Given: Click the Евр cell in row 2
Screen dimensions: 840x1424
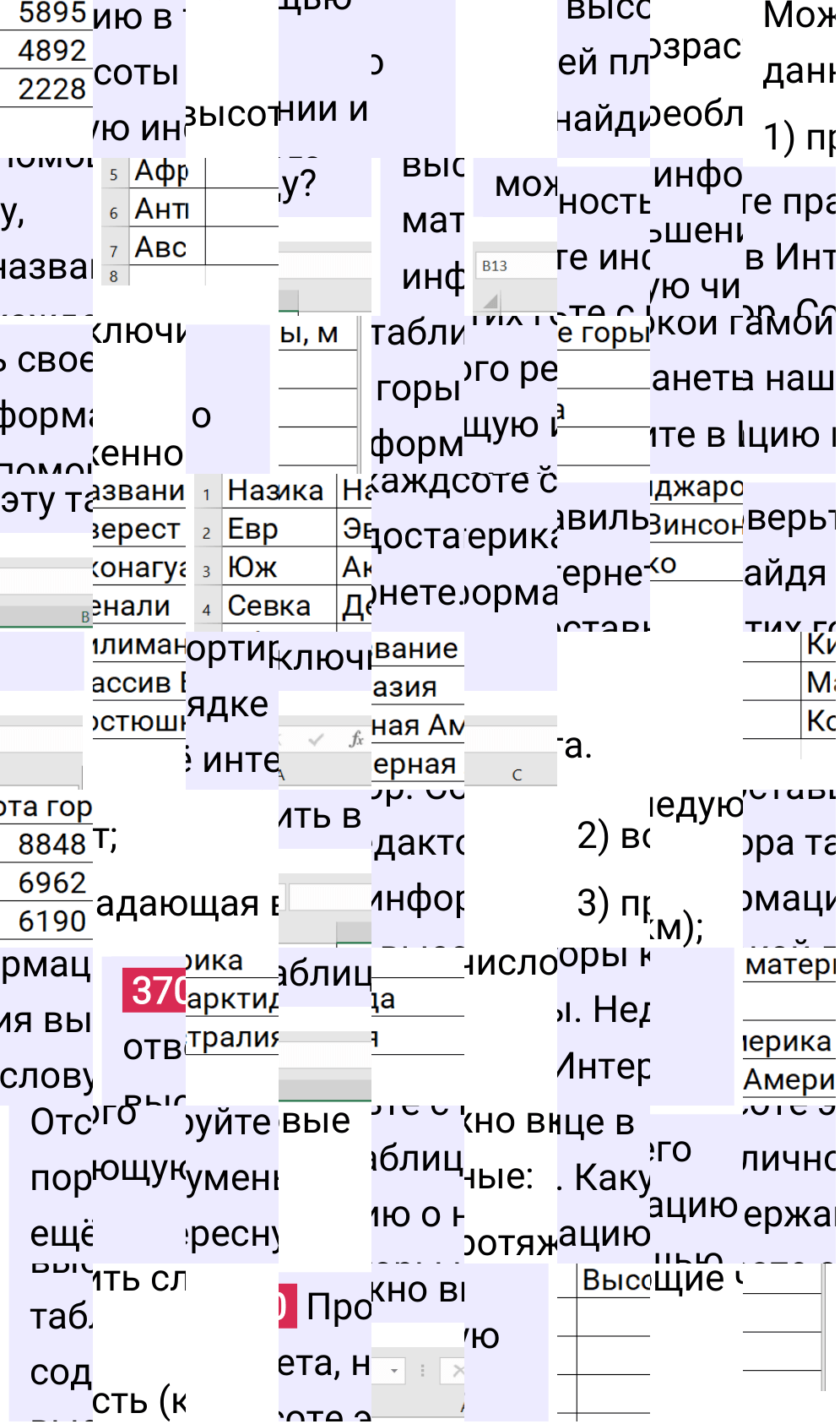Looking at the screenshot, I should 279,530.
